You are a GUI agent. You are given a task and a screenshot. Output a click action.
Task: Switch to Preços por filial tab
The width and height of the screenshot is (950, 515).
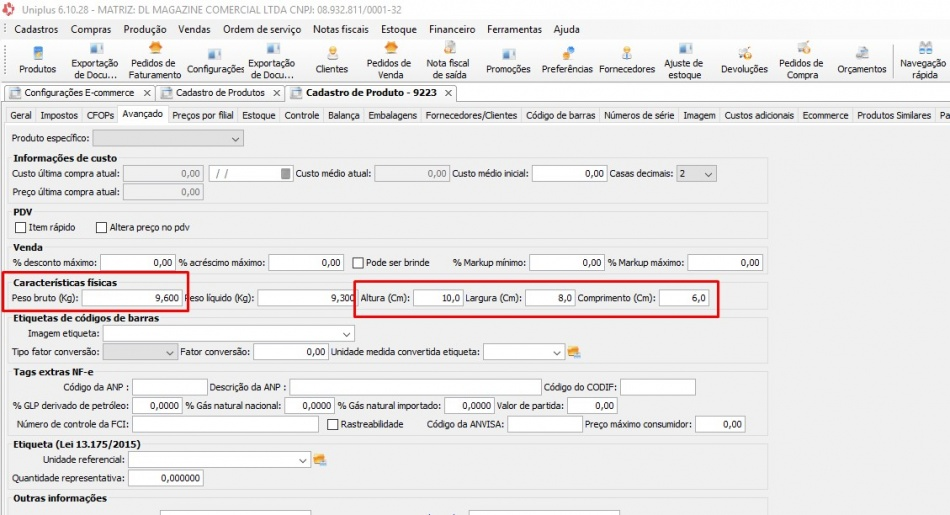pyautogui.click(x=203, y=115)
